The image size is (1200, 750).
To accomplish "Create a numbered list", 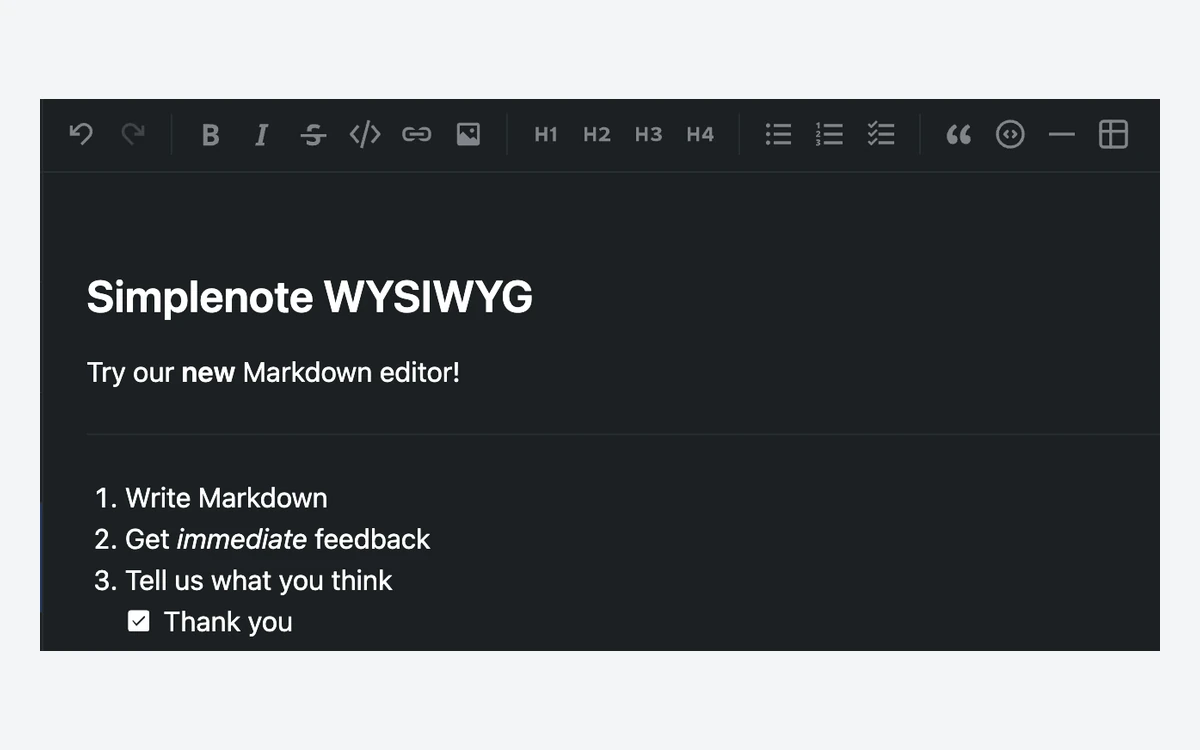I will [829, 134].
